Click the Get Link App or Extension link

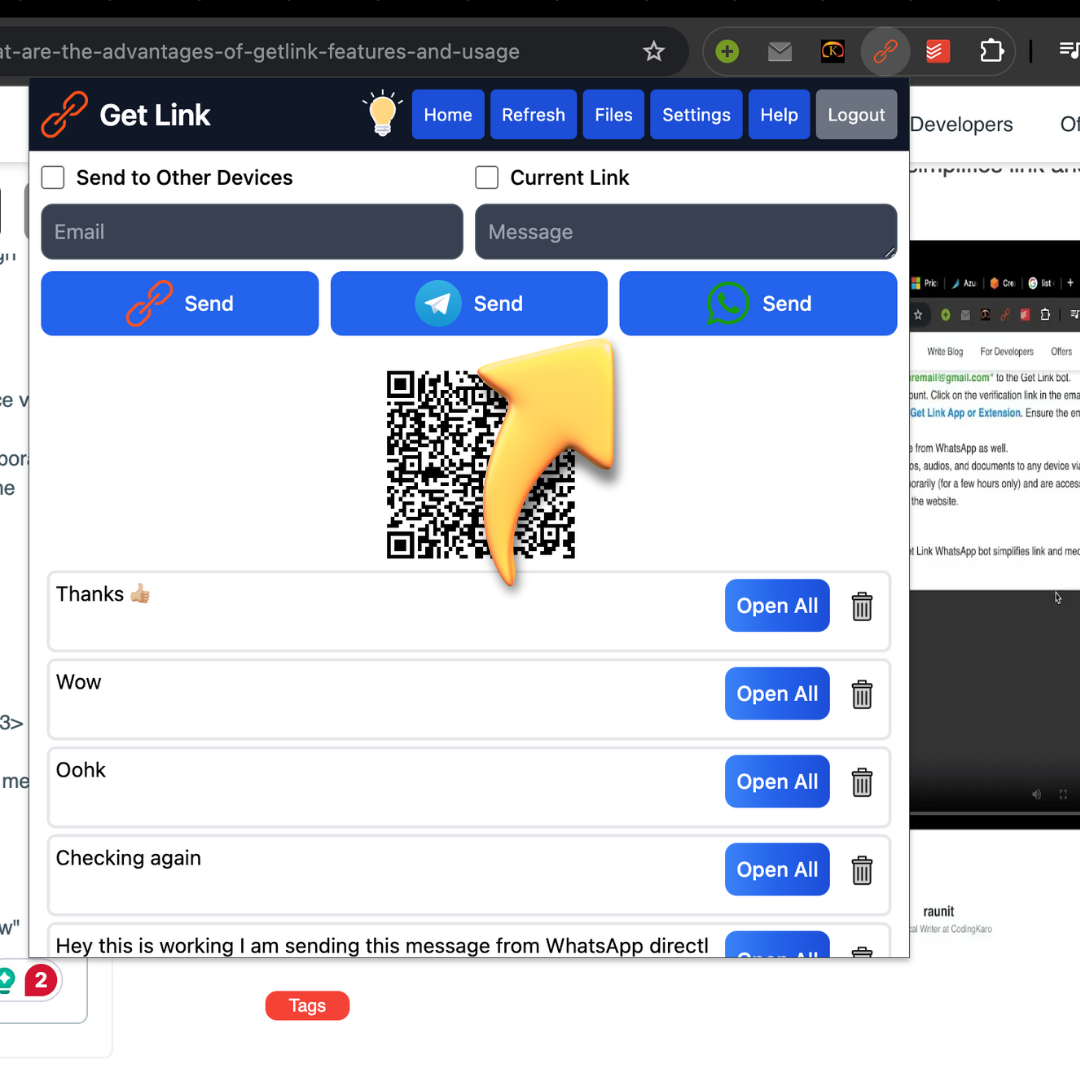965,413
